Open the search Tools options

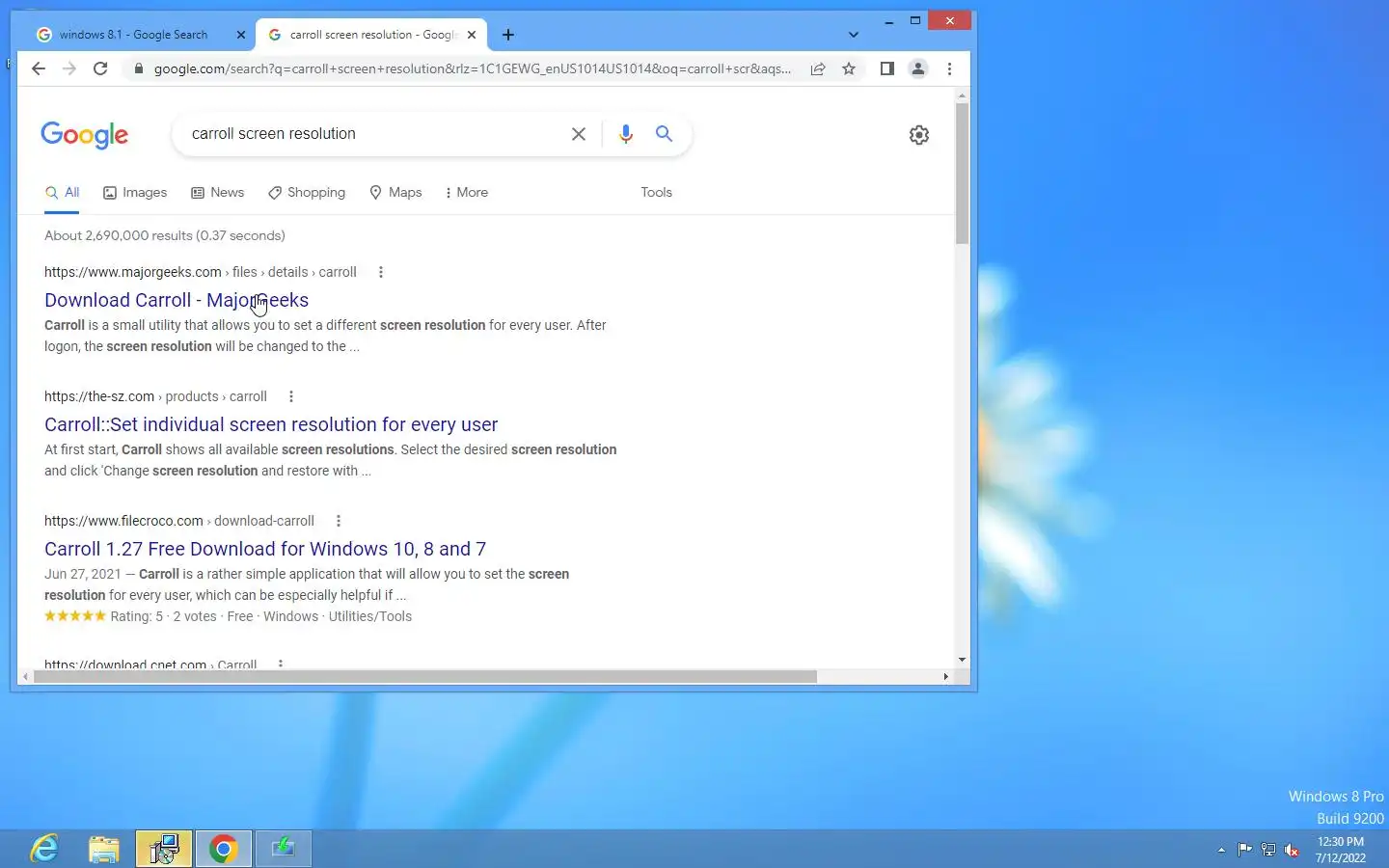(656, 193)
